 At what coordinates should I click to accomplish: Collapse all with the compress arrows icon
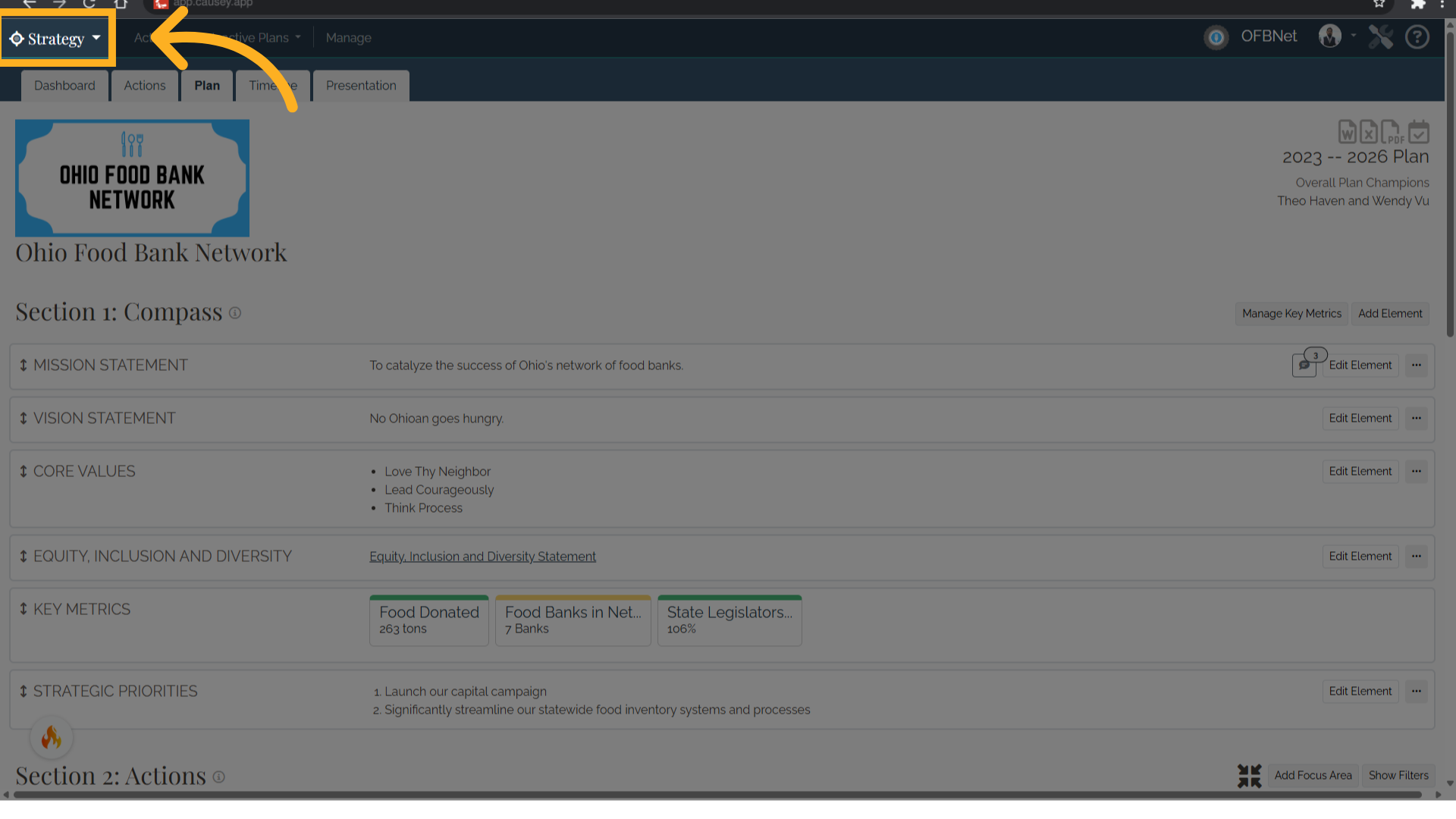point(1249,776)
